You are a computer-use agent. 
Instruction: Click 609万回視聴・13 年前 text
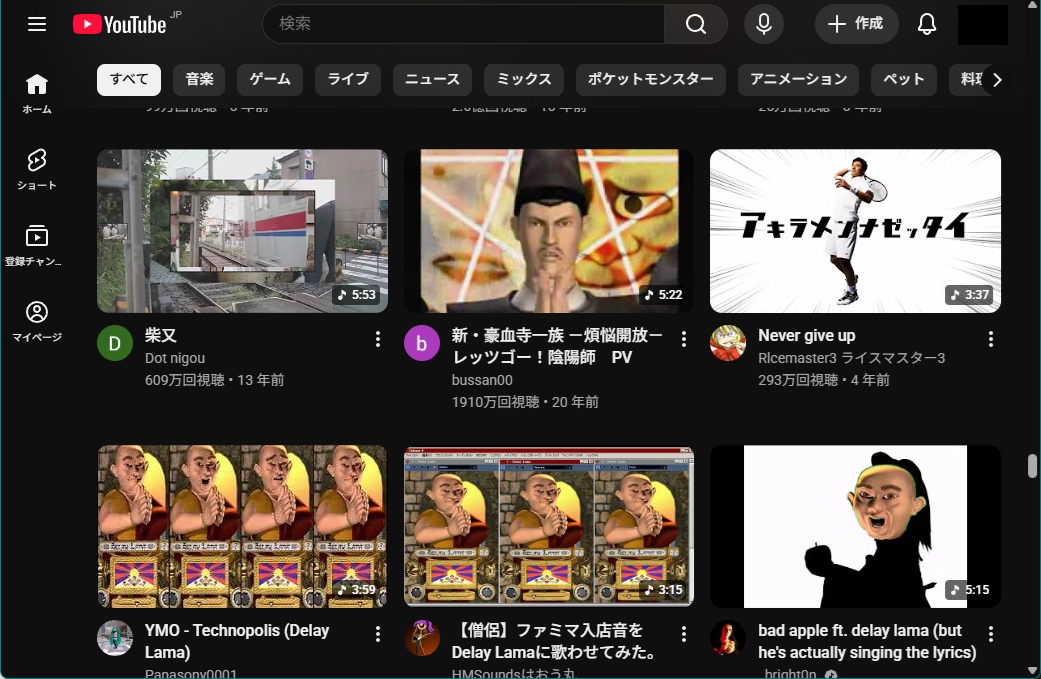point(214,380)
